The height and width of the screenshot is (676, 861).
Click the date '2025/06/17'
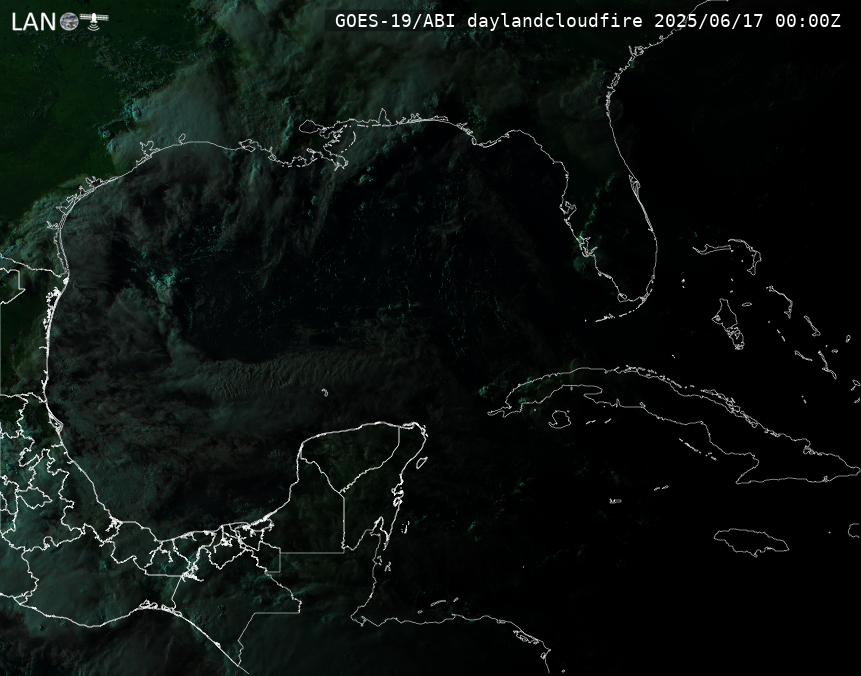tap(709, 21)
